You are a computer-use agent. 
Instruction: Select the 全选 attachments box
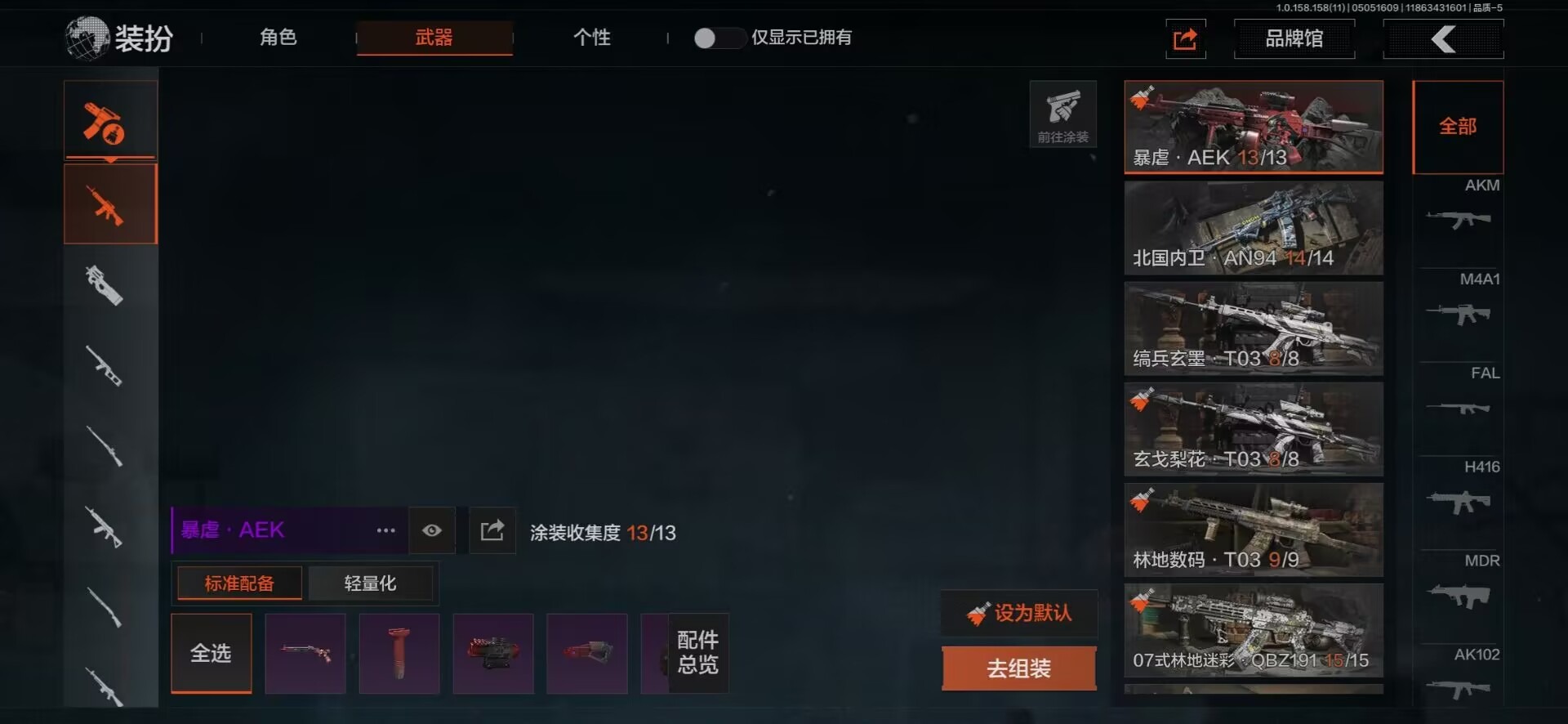(x=212, y=653)
